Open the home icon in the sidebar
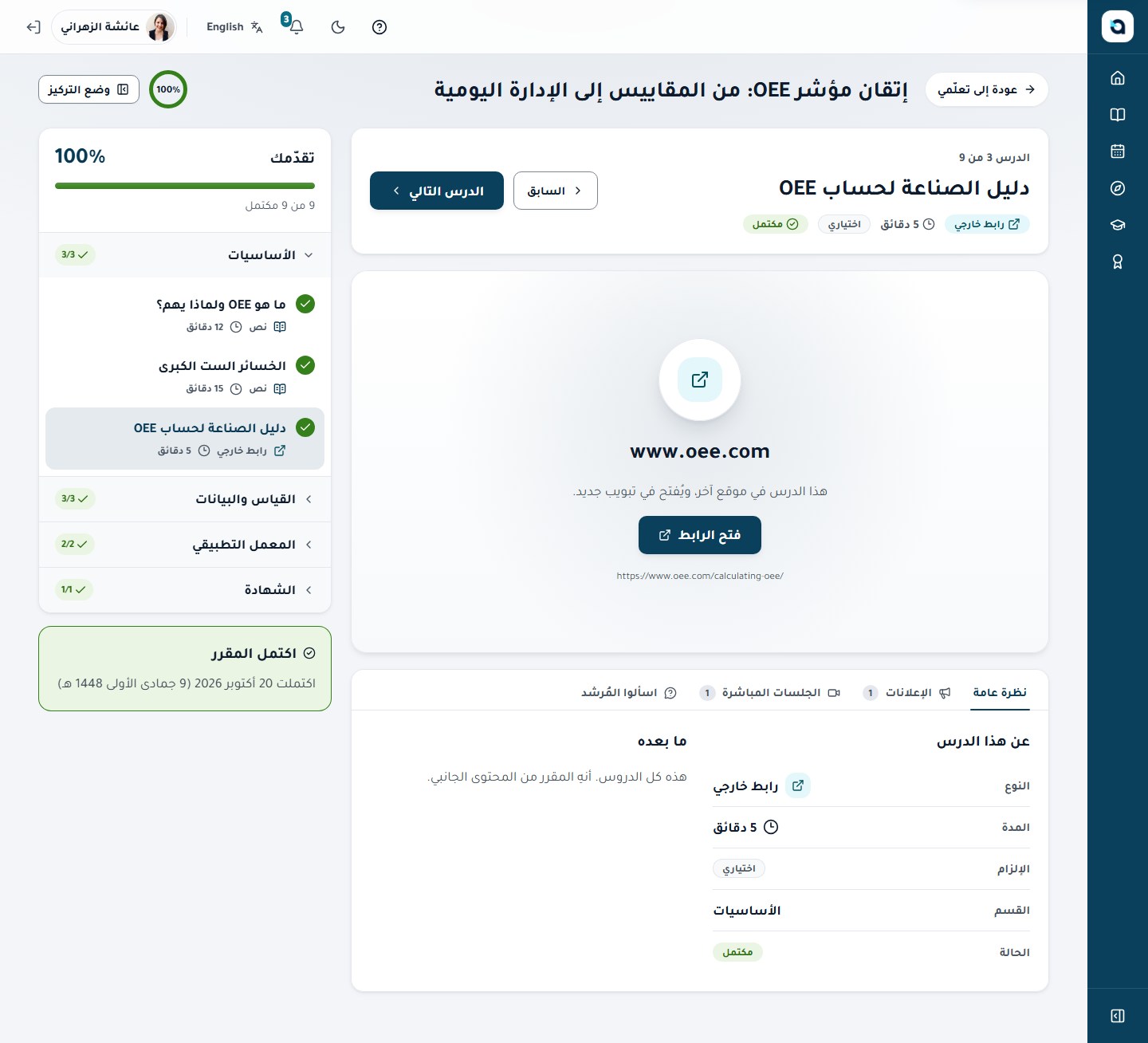Viewport: 1148px width, 1043px height. pos(1118,78)
